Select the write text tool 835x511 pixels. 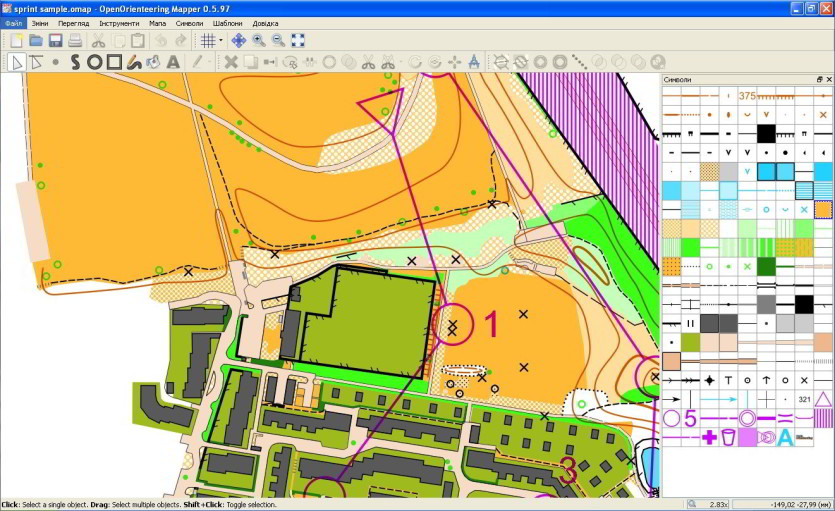[173, 62]
